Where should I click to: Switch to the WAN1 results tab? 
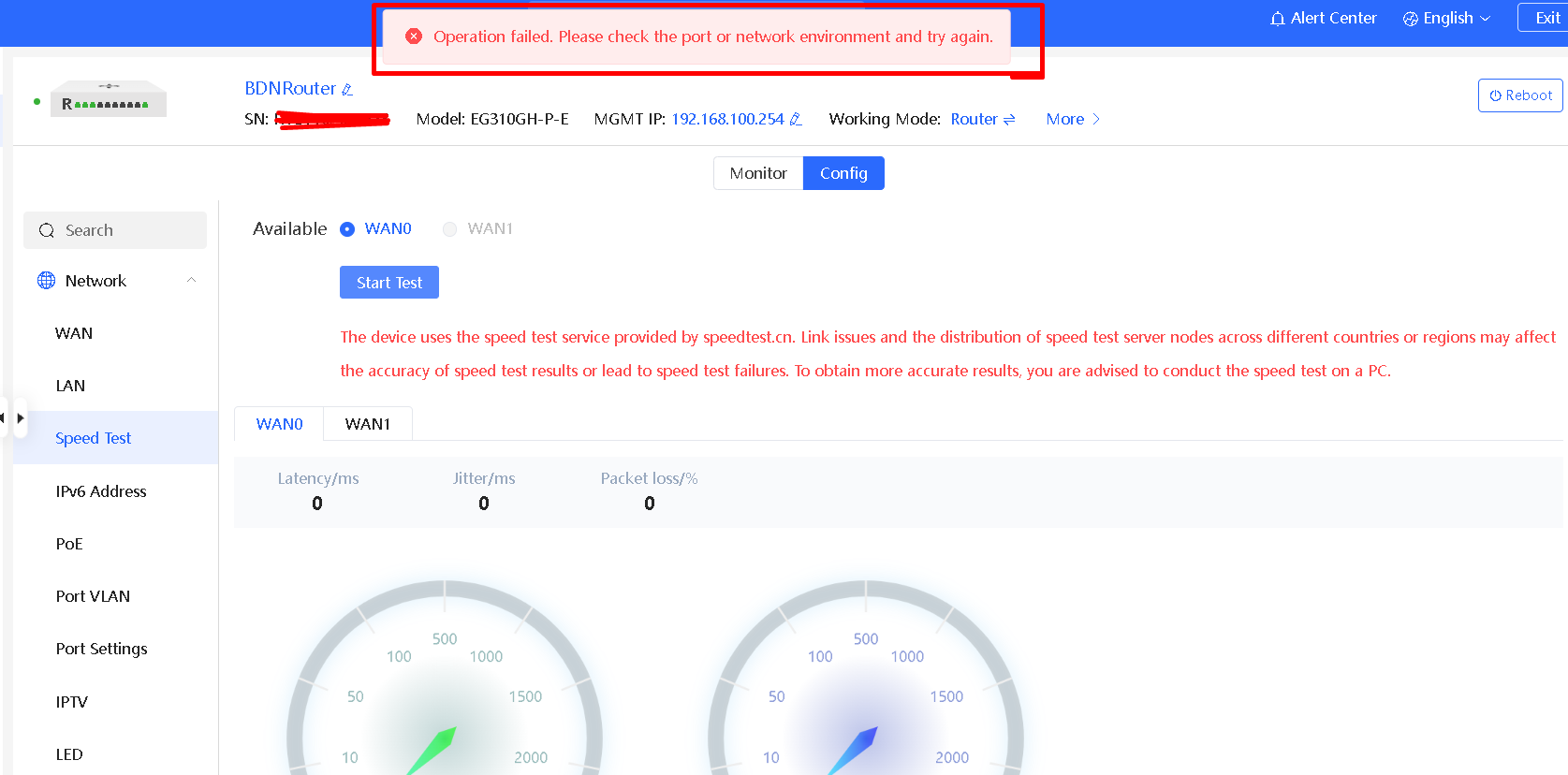[367, 424]
